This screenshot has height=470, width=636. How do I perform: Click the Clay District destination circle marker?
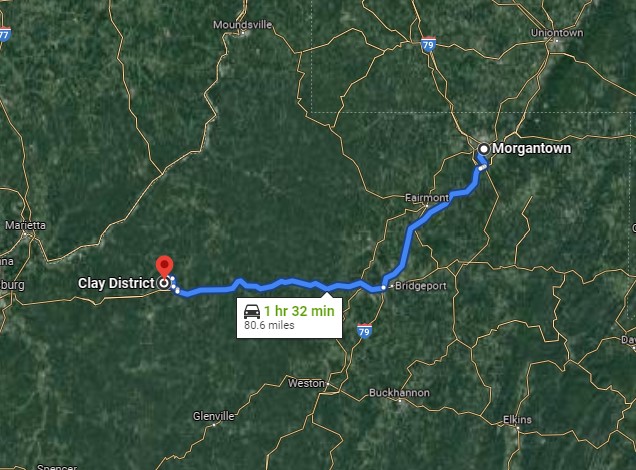164,283
